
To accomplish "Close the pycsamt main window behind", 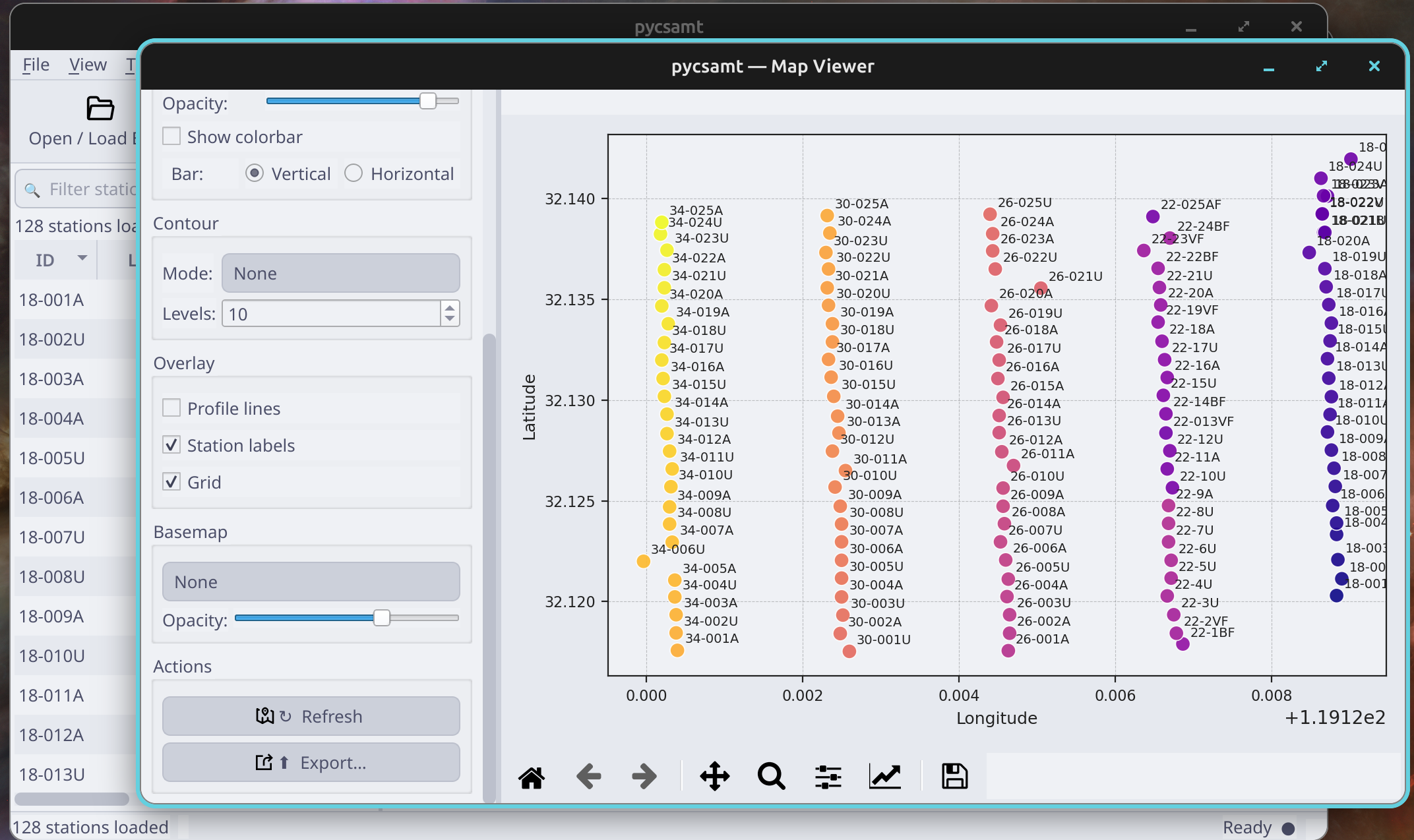I will coord(1297,26).
